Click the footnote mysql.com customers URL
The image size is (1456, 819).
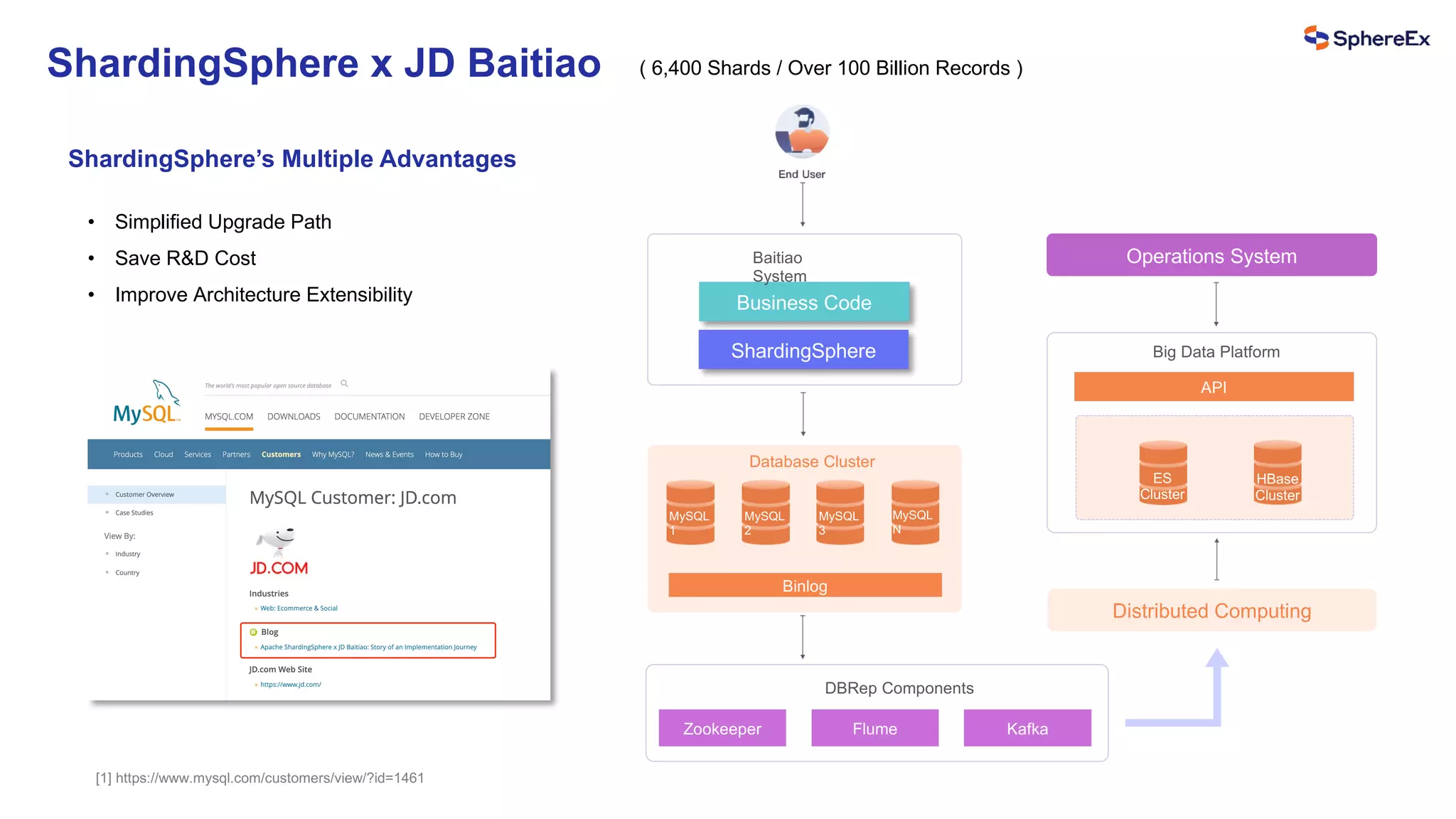pyautogui.click(x=269, y=778)
